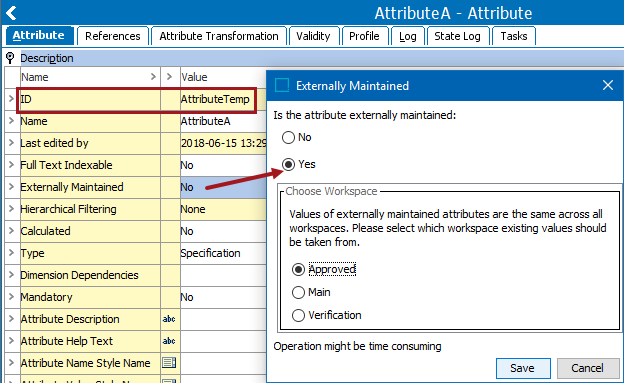Screen dimensions: 624x383
Task: Expand the Type row
Action: pos(12,253)
